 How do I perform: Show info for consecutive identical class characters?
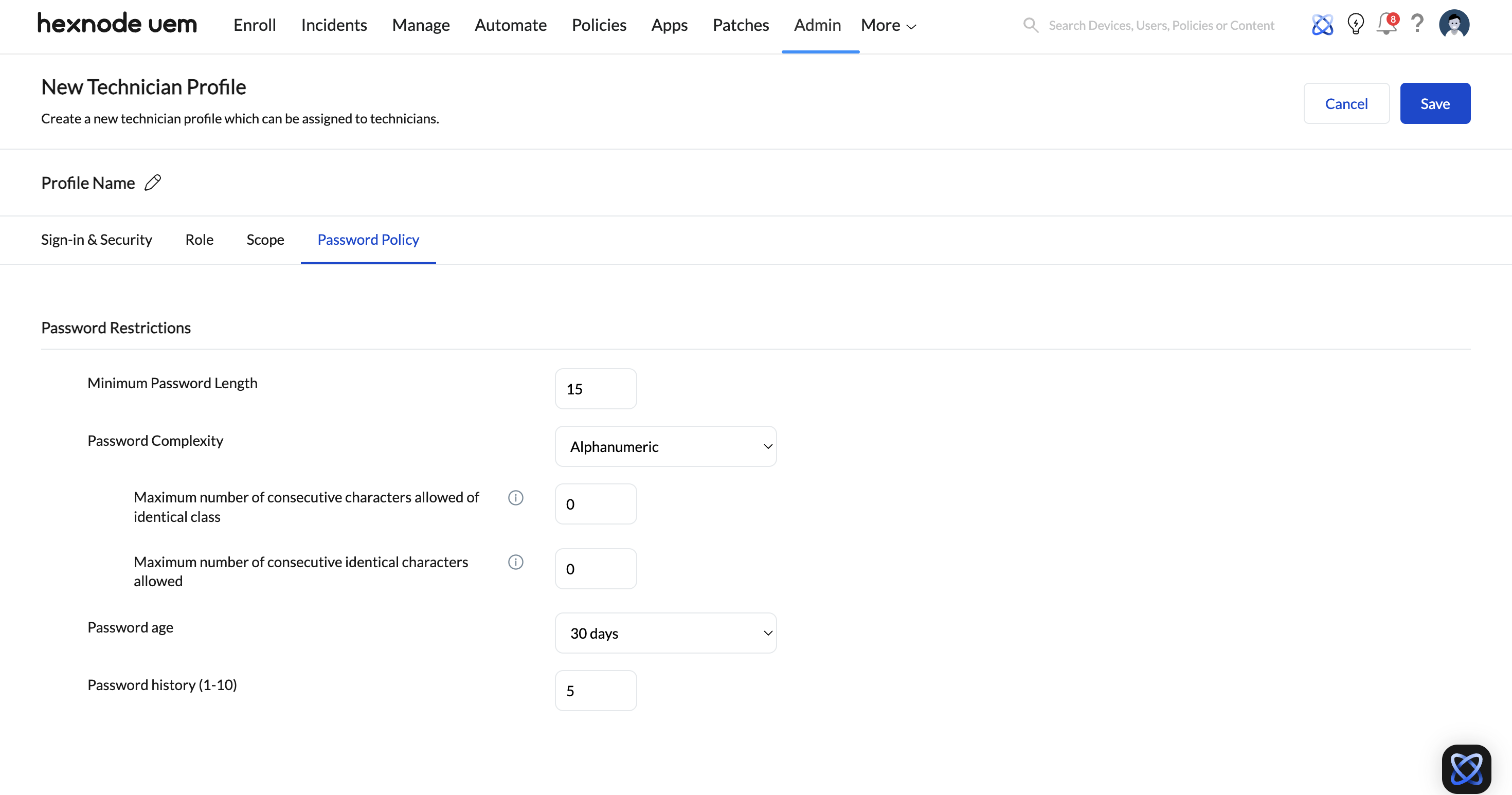point(515,498)
